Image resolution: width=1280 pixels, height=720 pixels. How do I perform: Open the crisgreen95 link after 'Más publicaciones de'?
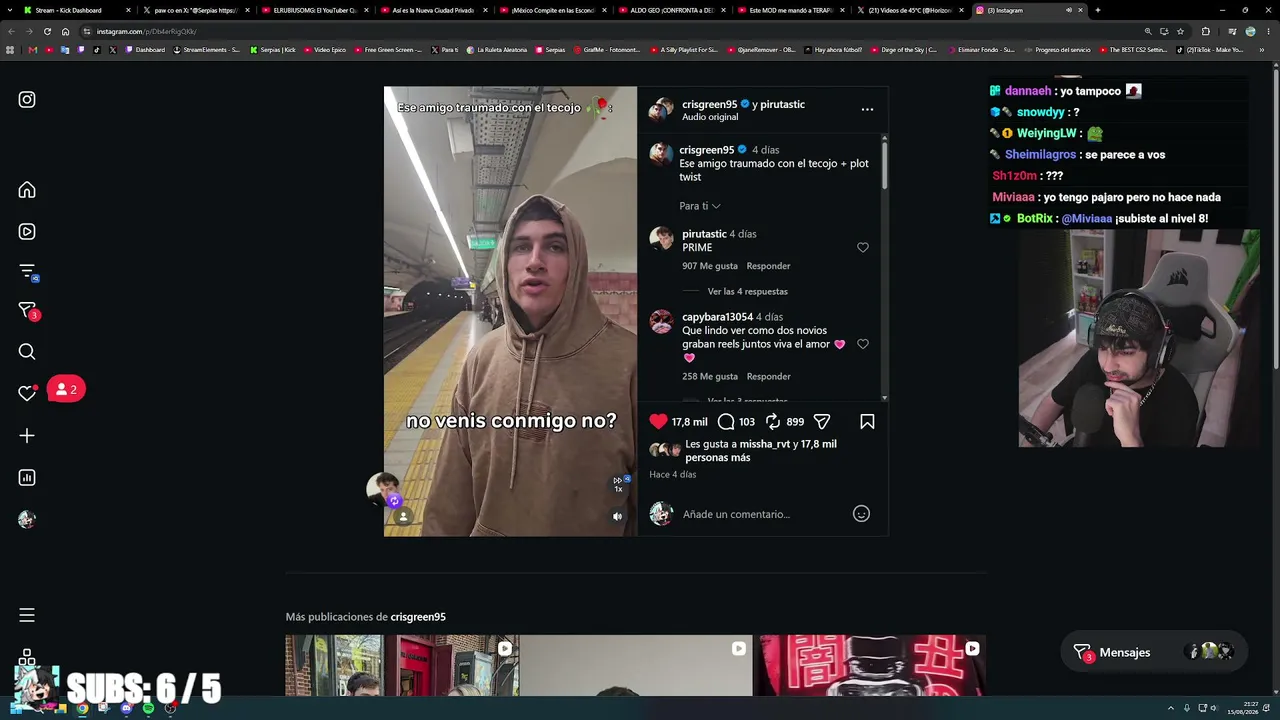coord(418,617)
